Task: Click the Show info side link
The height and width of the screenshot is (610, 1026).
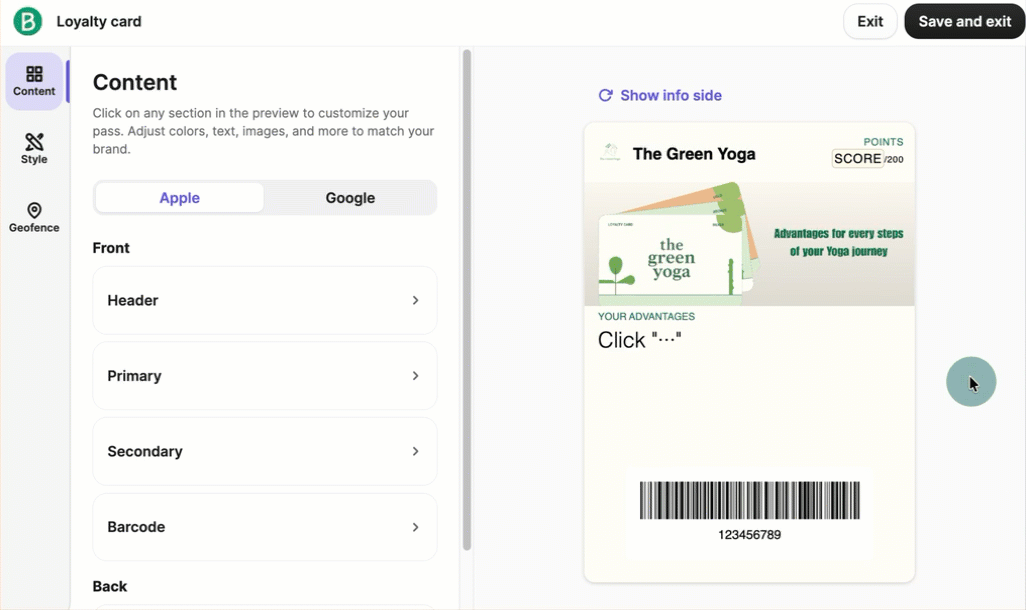Action: 671,96
